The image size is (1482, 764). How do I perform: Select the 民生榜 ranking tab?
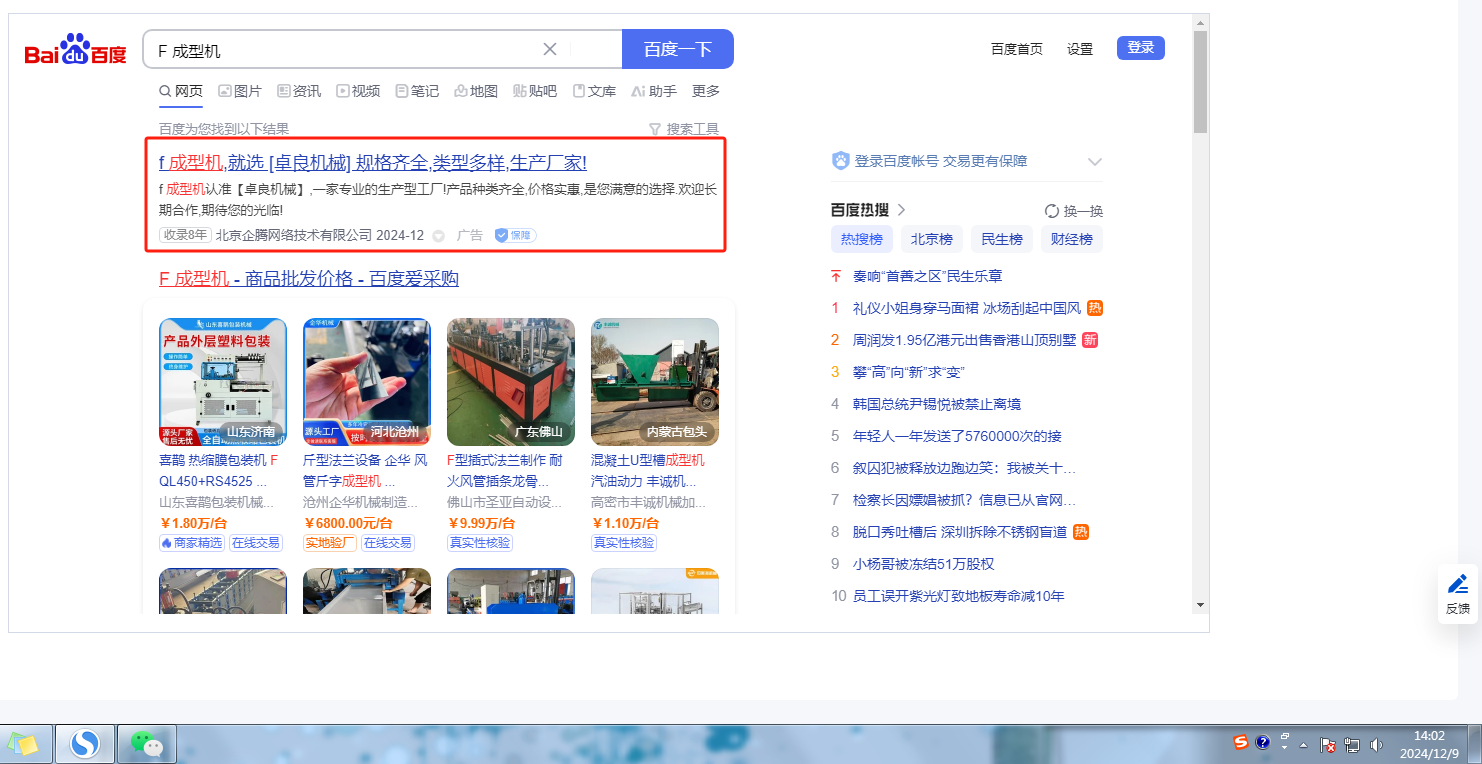click(1002, 239)
